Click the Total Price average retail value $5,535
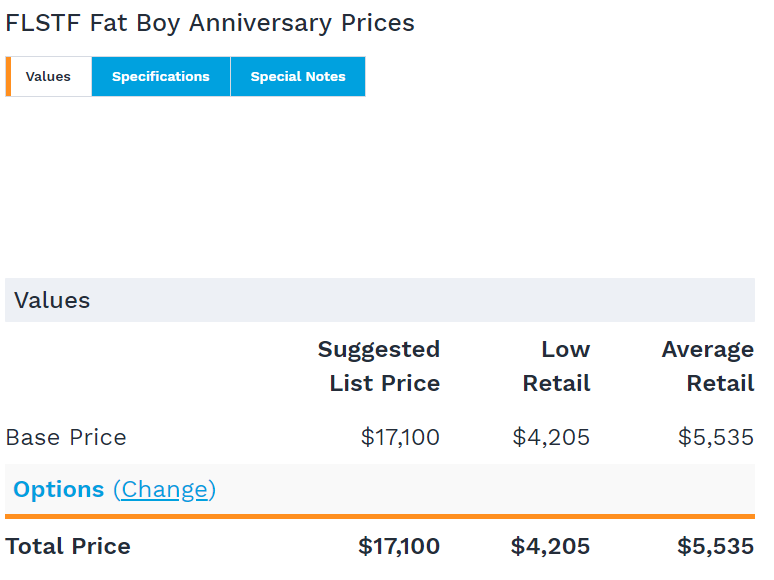This screenshot has width=774, height=580. click(x=715, y=546)
